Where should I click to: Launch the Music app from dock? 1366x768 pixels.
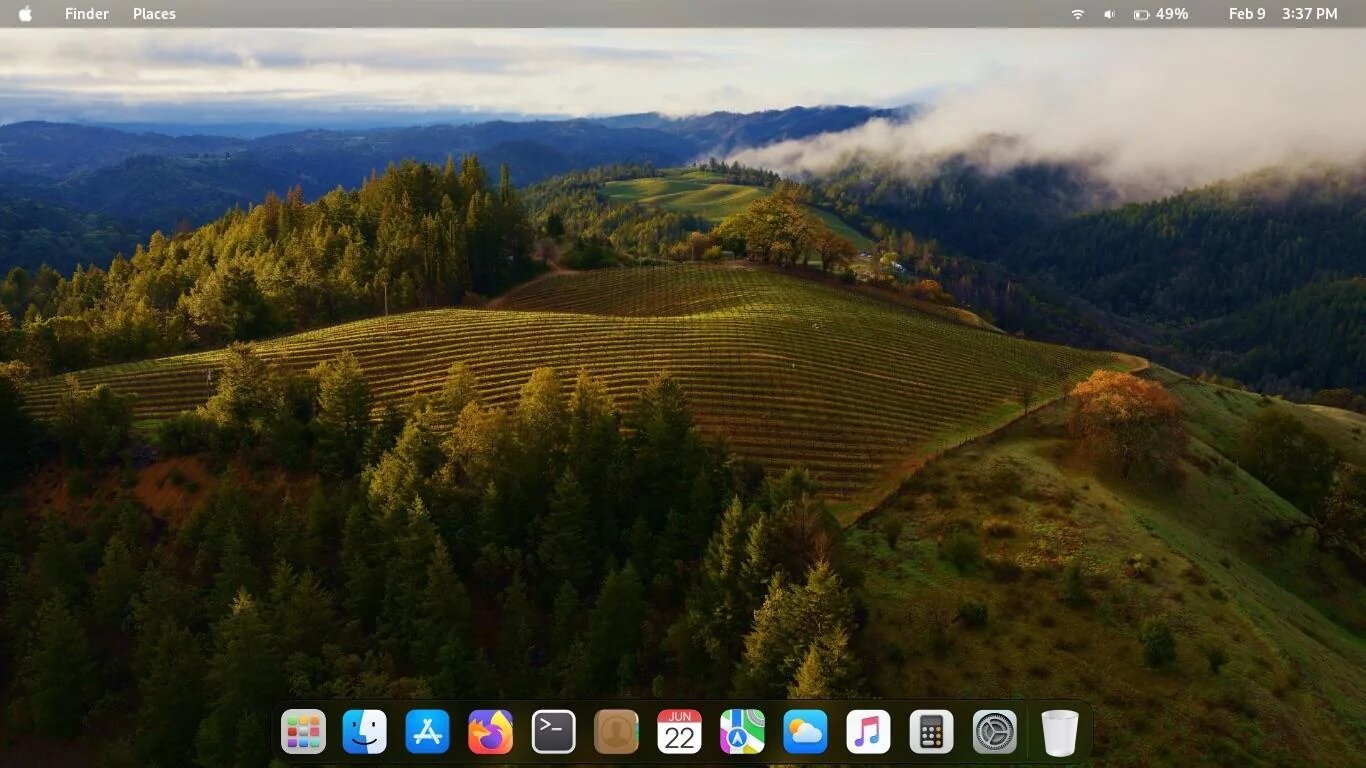[868, 732]
